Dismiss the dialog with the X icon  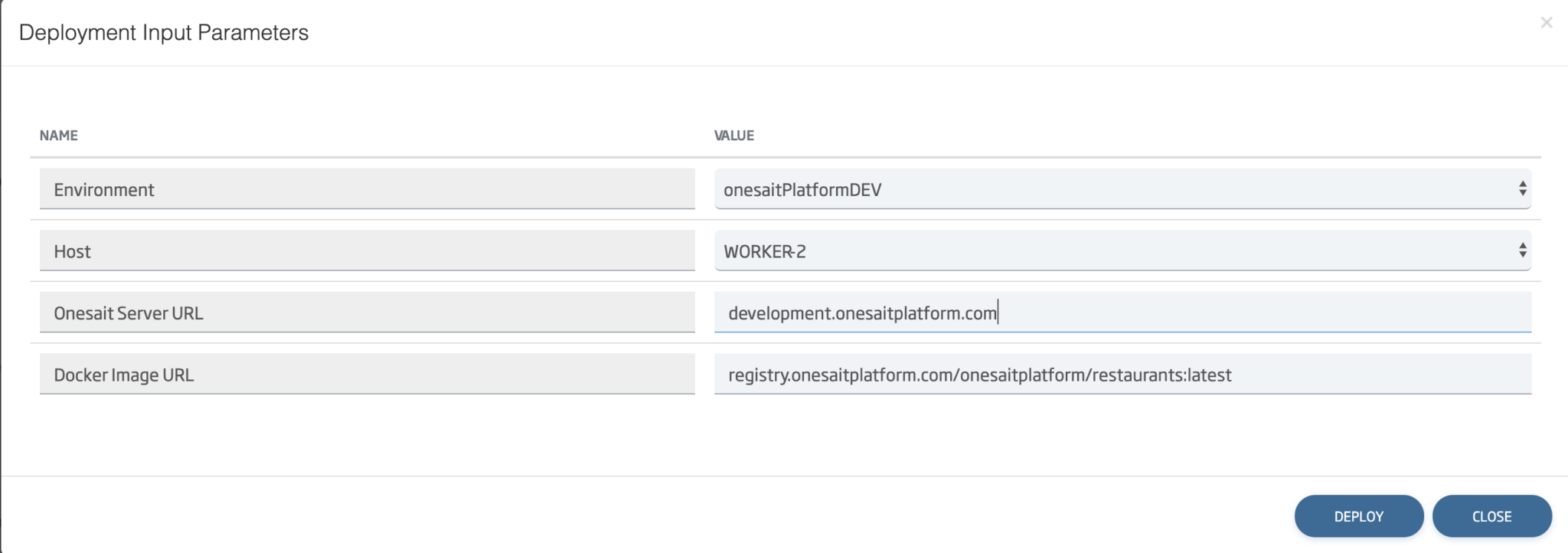click(x=1547, y=22)
